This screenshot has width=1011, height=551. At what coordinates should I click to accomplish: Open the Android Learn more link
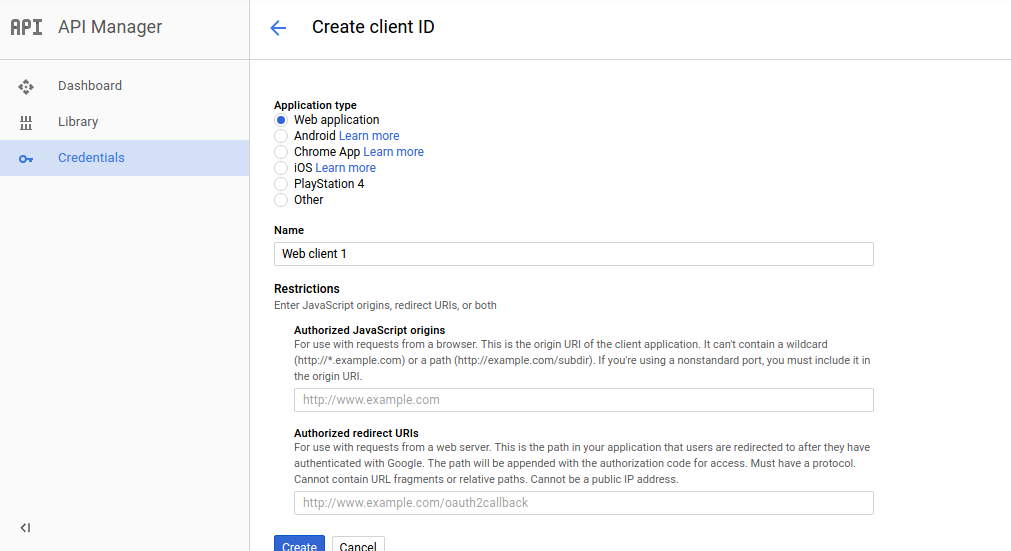369,136
